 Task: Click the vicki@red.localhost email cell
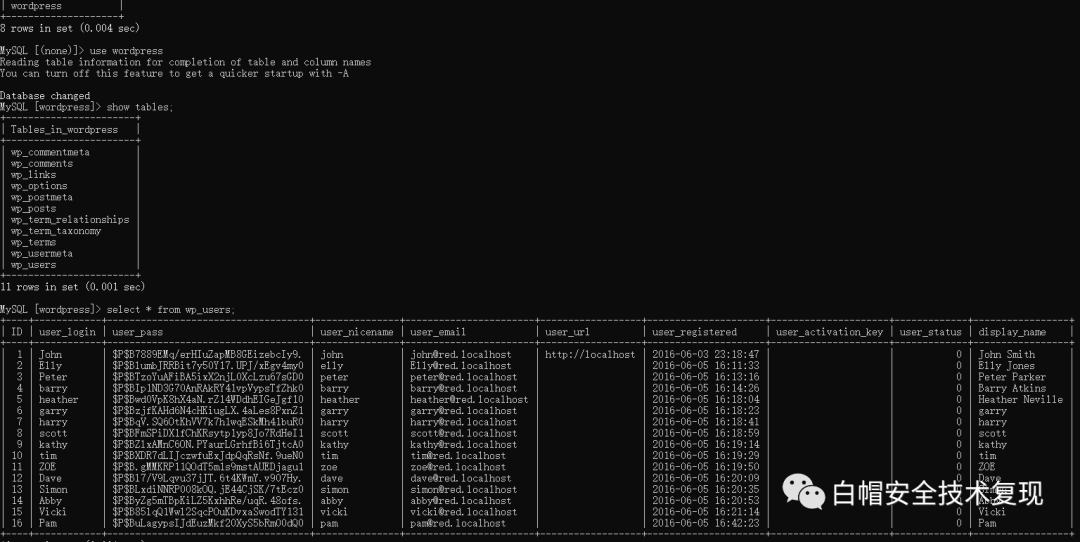[464, 512]
